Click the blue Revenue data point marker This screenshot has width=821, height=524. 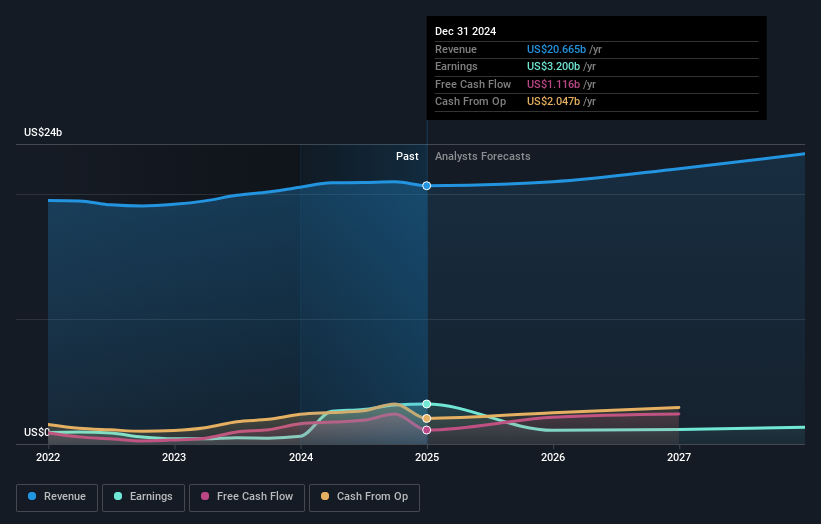427,186
